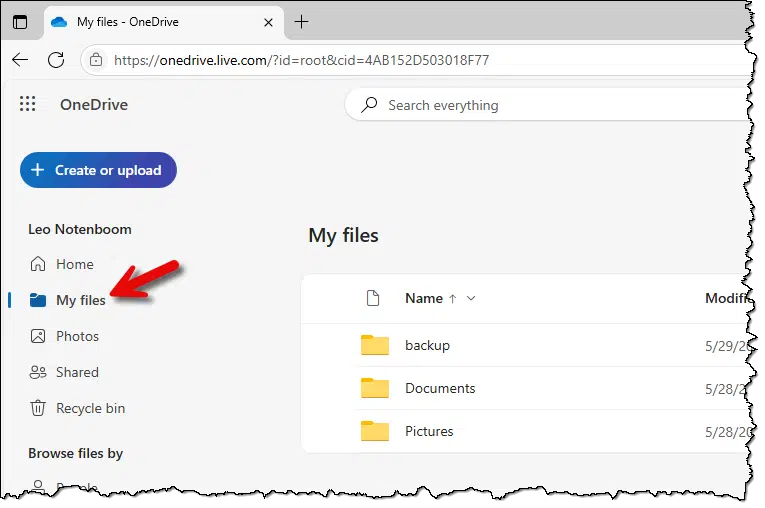Viewport: 765px width, 508px height.
Task: Click the magnifier icon in search box
Action: (x=369, y=105)
